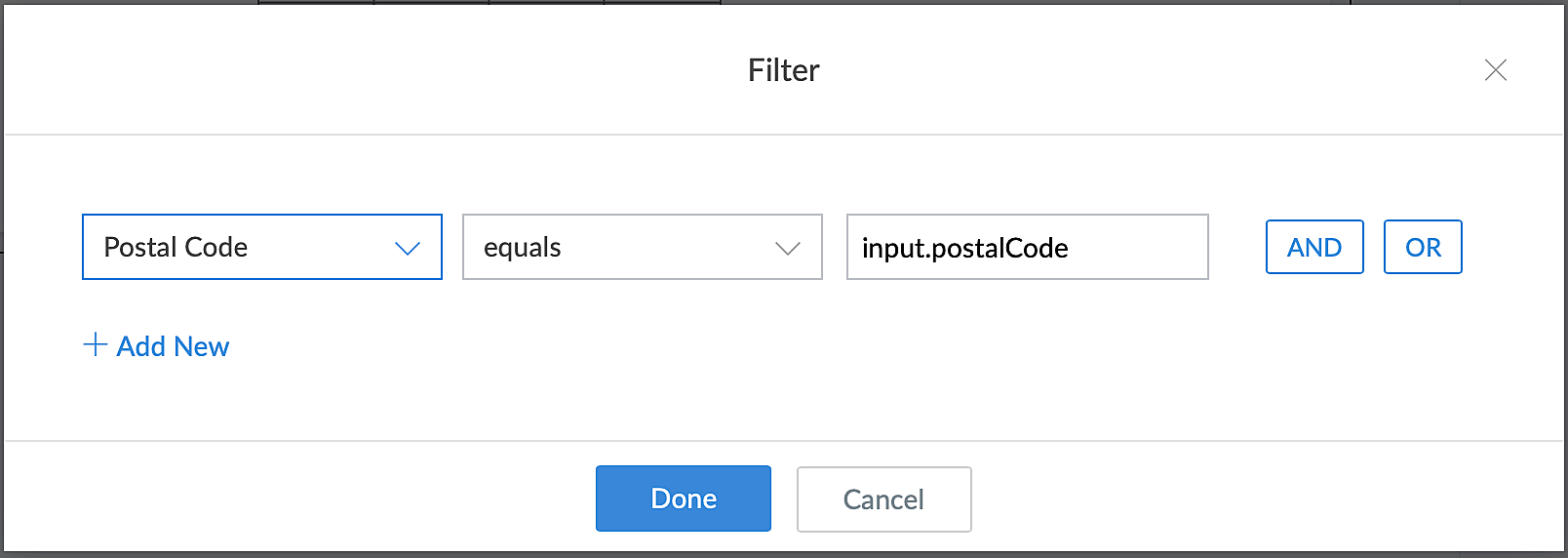Click the chevron arrow in Postal Code field
1568x558 pixels.
408,248
